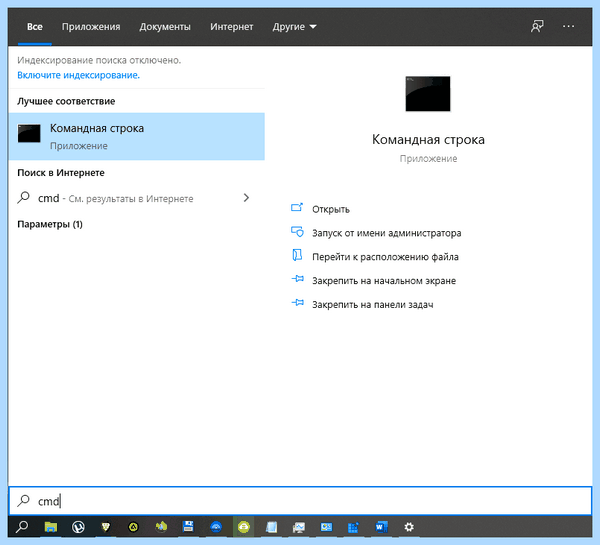
Task: Switch to the Приложения tab
Action: 91,27
